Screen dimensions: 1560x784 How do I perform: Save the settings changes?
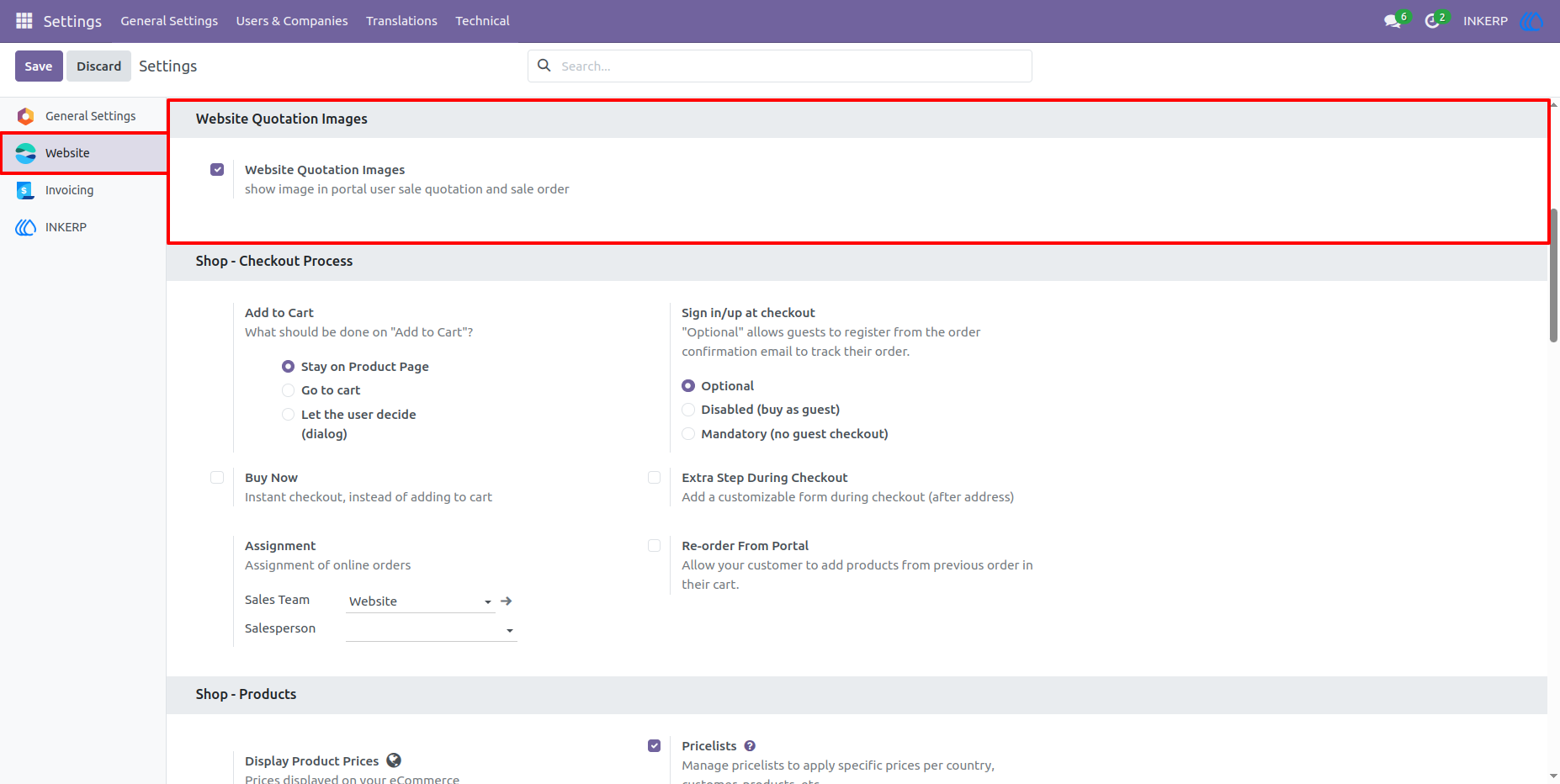39,66
